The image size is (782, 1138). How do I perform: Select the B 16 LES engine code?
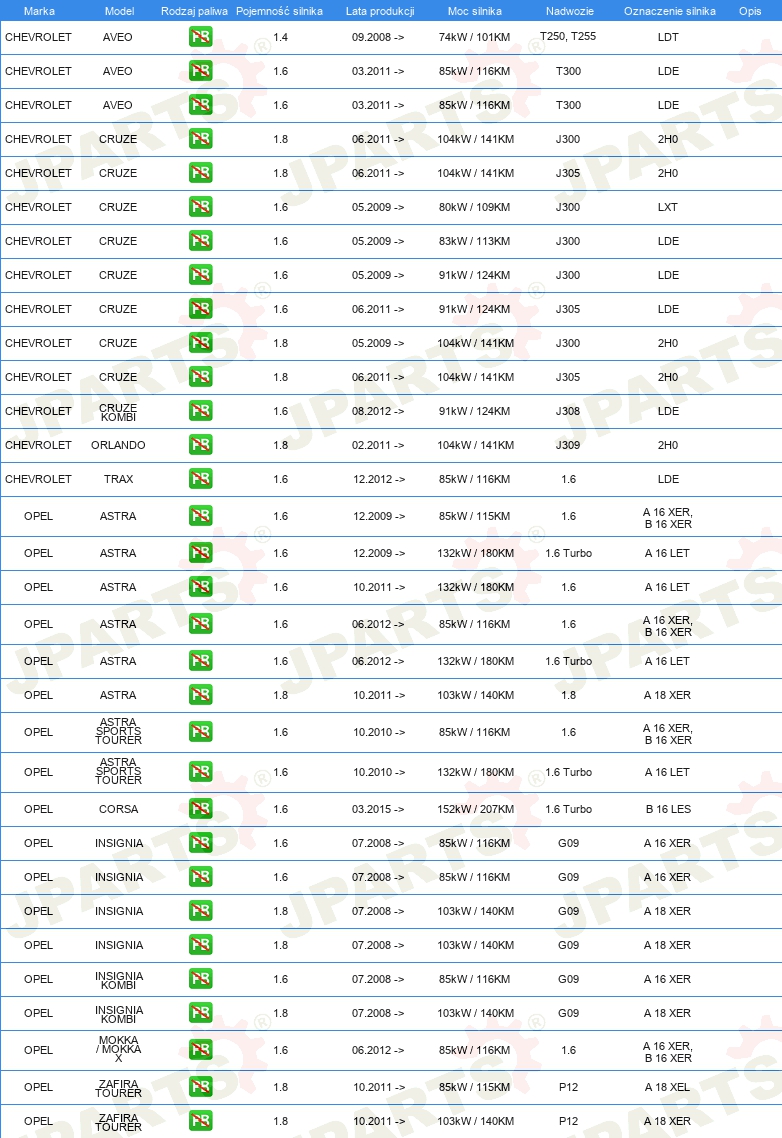[668, 809]
